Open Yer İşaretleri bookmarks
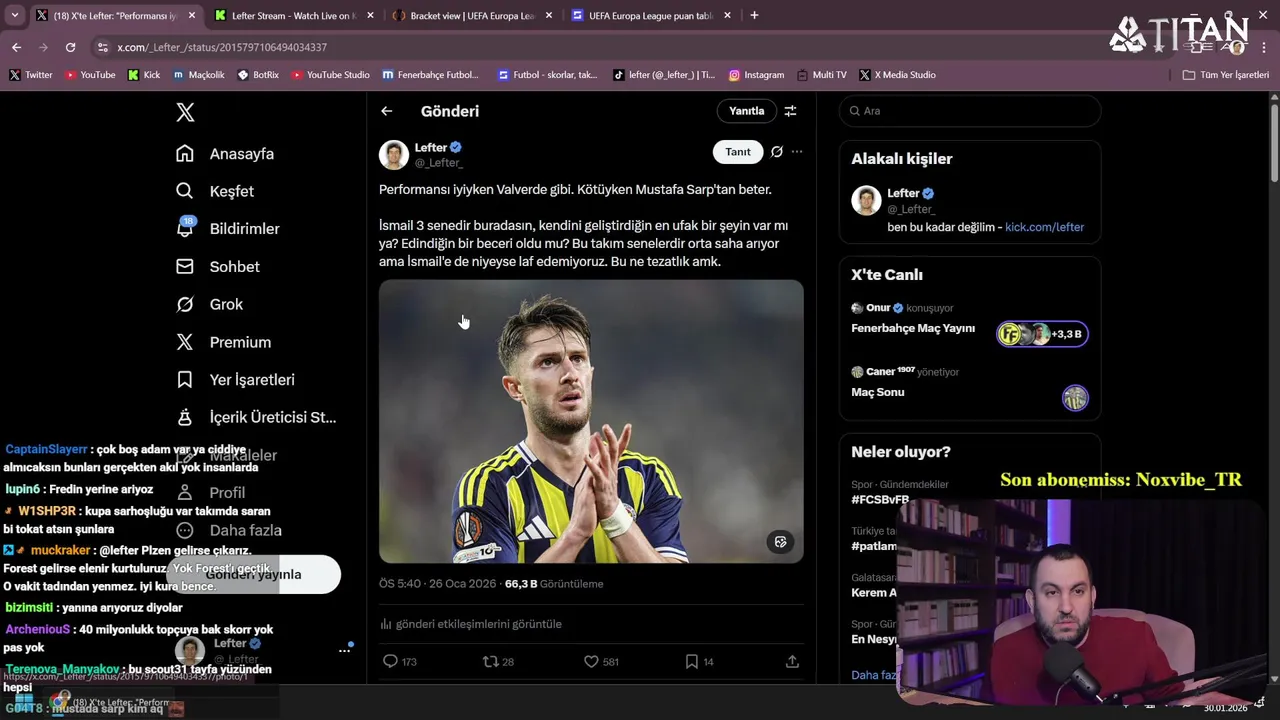The height and width of the screenshot is (720, 1280). (x=235, y=380)
